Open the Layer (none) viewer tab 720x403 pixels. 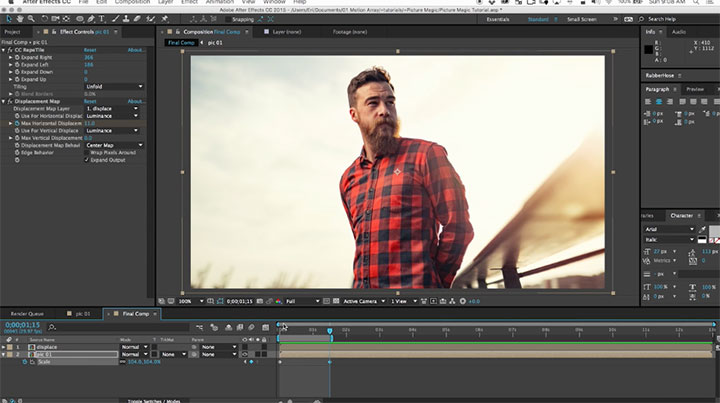click(x=287, y=32)
